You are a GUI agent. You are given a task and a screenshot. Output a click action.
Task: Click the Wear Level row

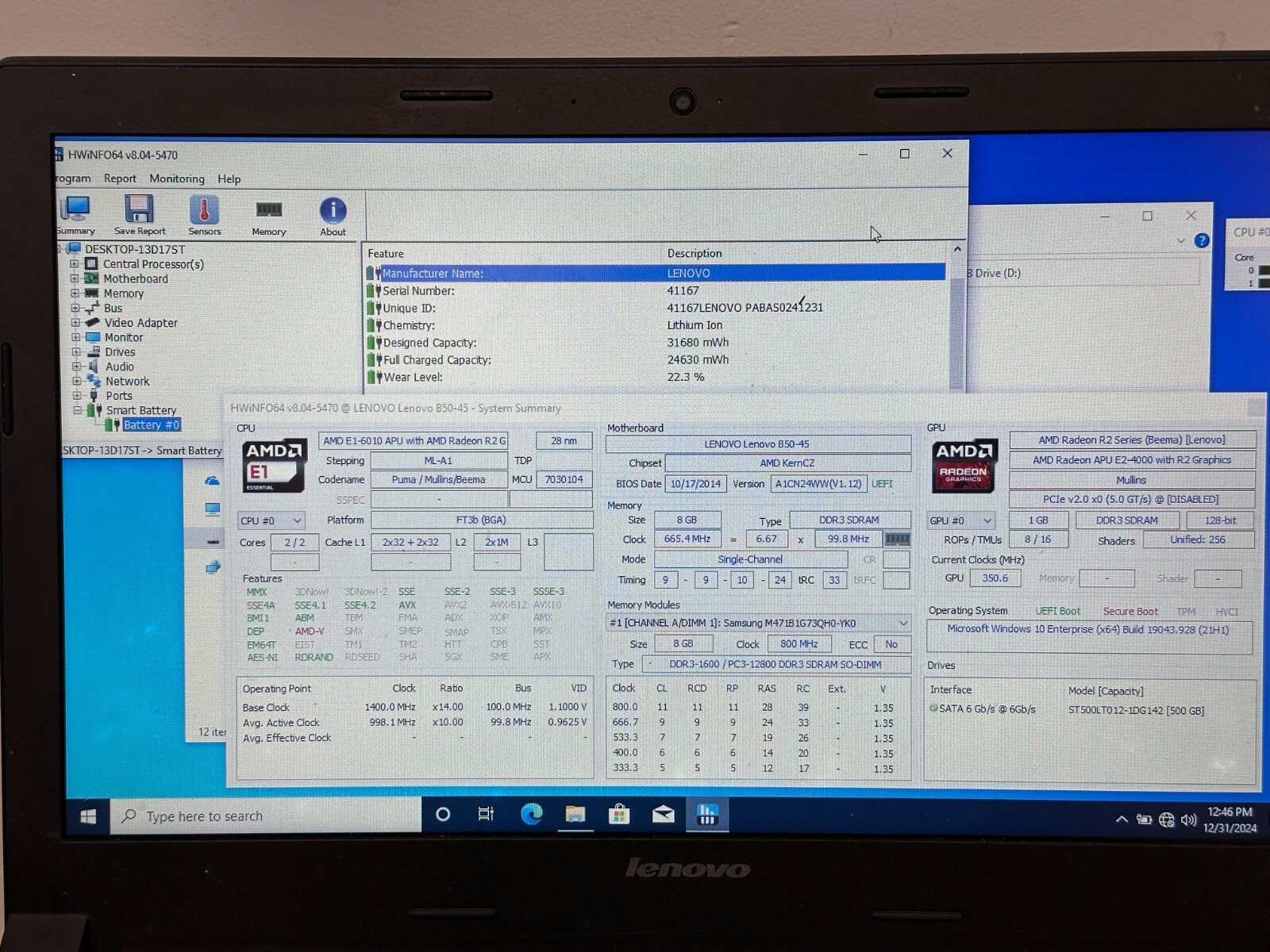tap(656, 377)
